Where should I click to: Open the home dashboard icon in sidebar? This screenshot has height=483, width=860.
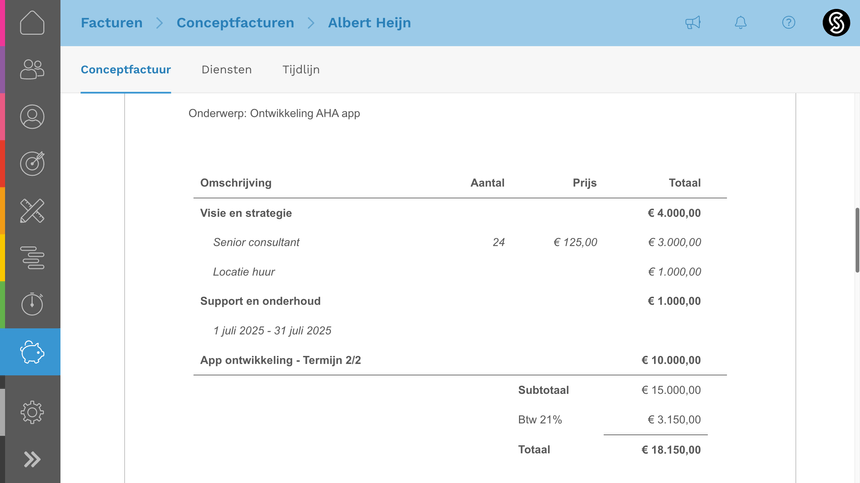32,22
